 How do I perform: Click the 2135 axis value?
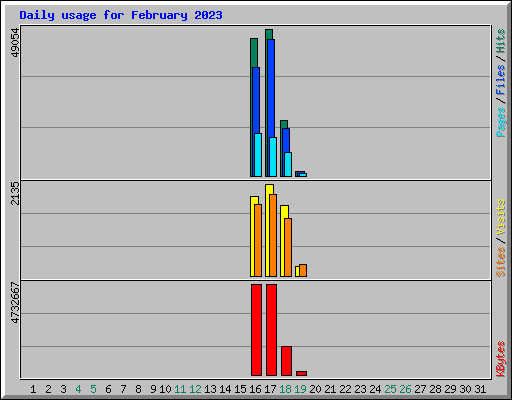pyautogui.click(x=15, y=193)
